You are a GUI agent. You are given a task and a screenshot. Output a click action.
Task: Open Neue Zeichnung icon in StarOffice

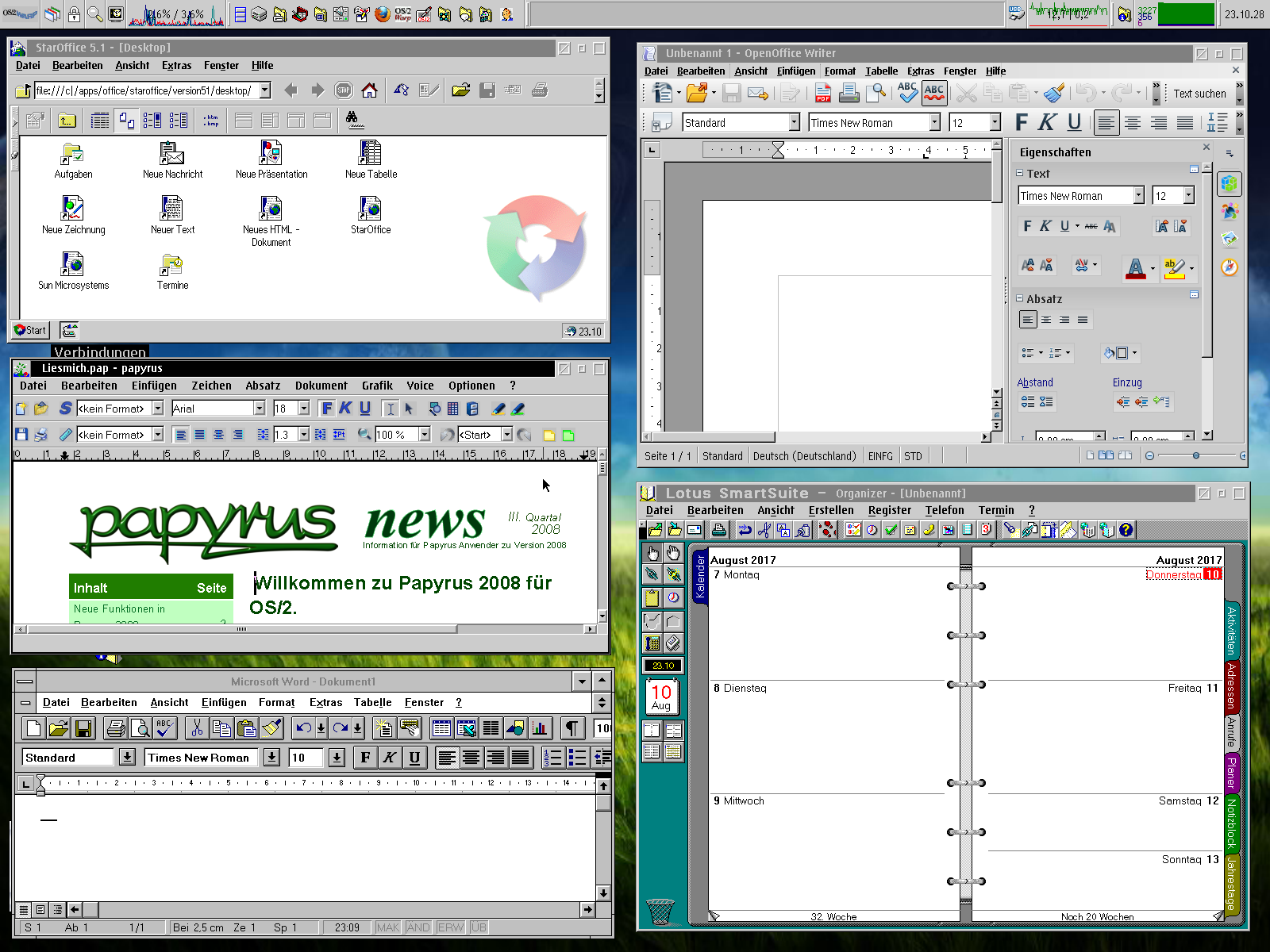(x=73, y=209)
